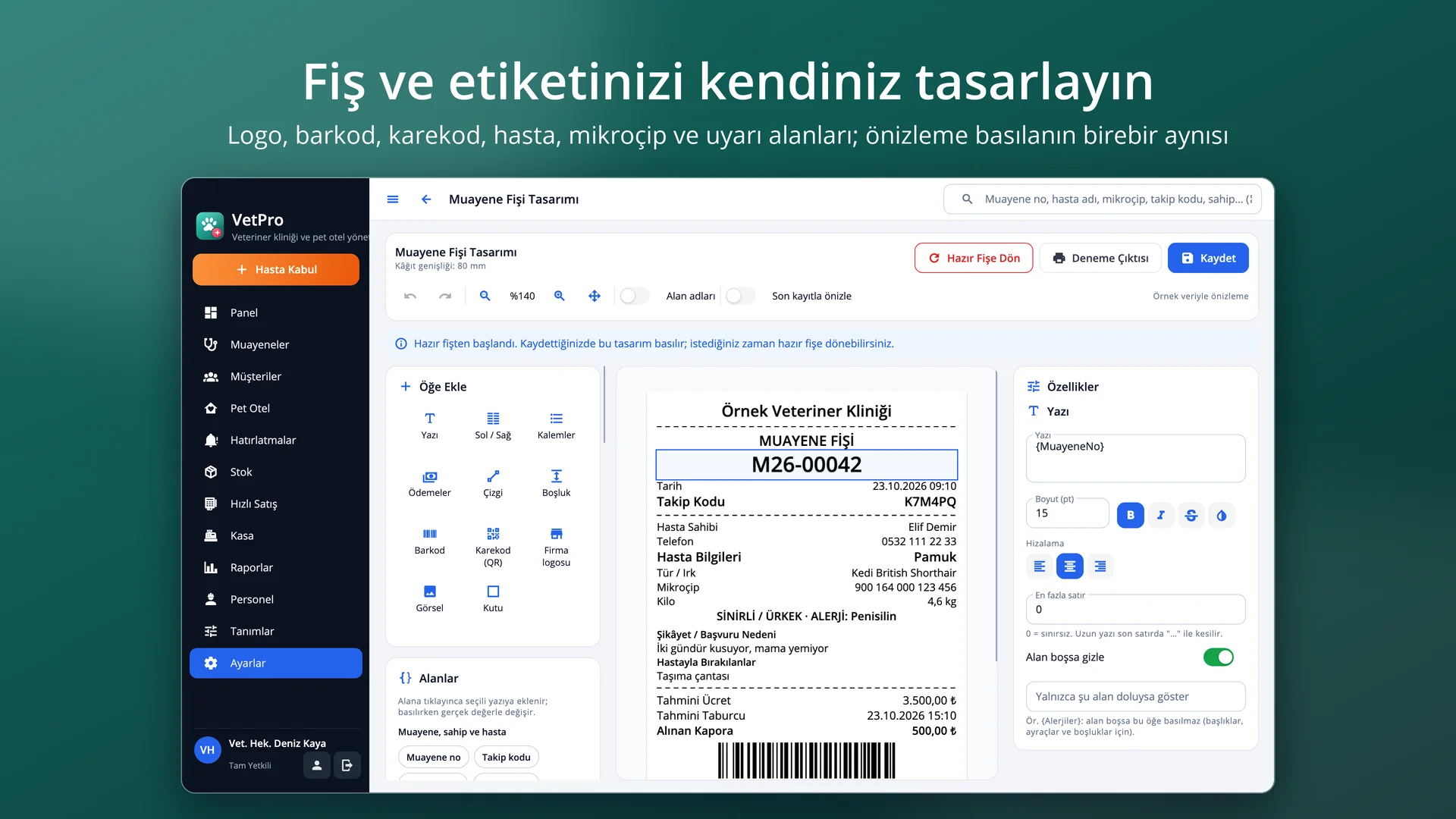Add a Sol / Sağ element
The height and width of the screenshot is (819, 1456).
click(x=493, y=425)
